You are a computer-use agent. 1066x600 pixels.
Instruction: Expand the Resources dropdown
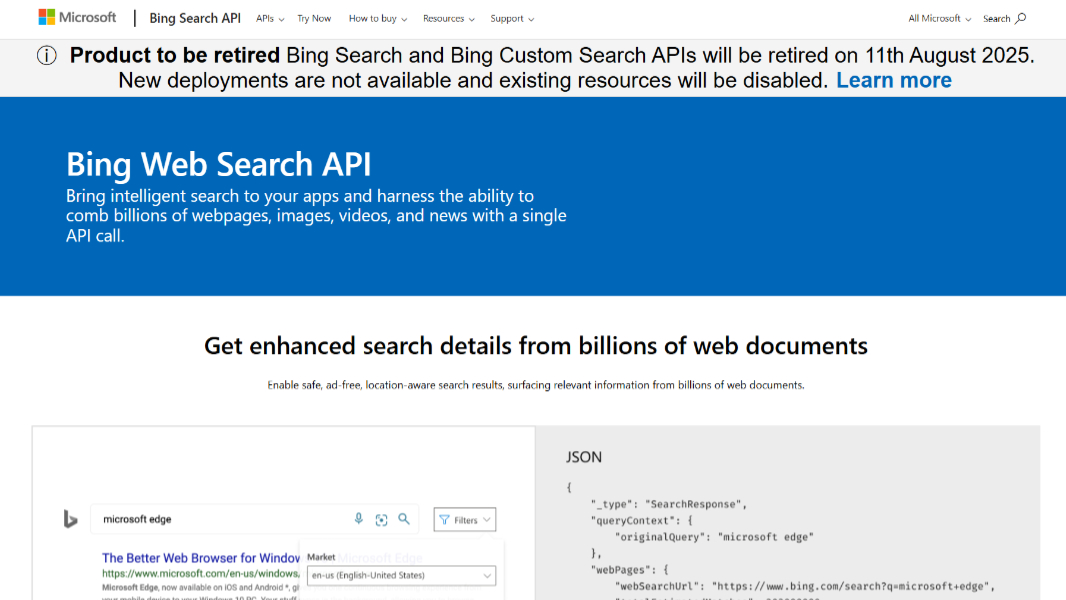(447, 18)
